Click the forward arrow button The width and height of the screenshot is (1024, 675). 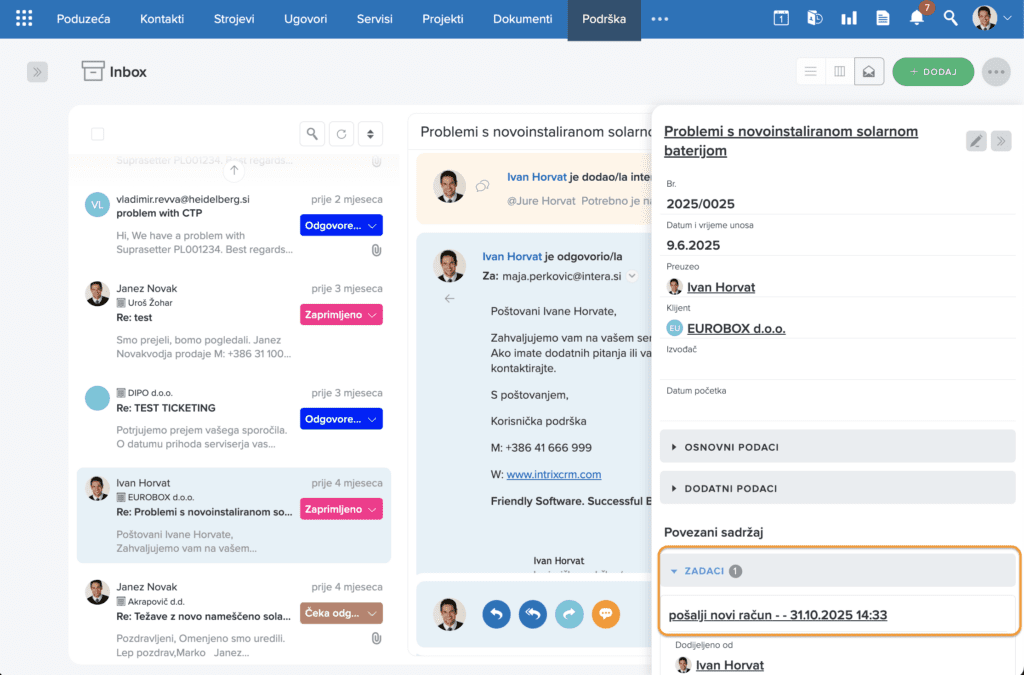pos(569,614)
